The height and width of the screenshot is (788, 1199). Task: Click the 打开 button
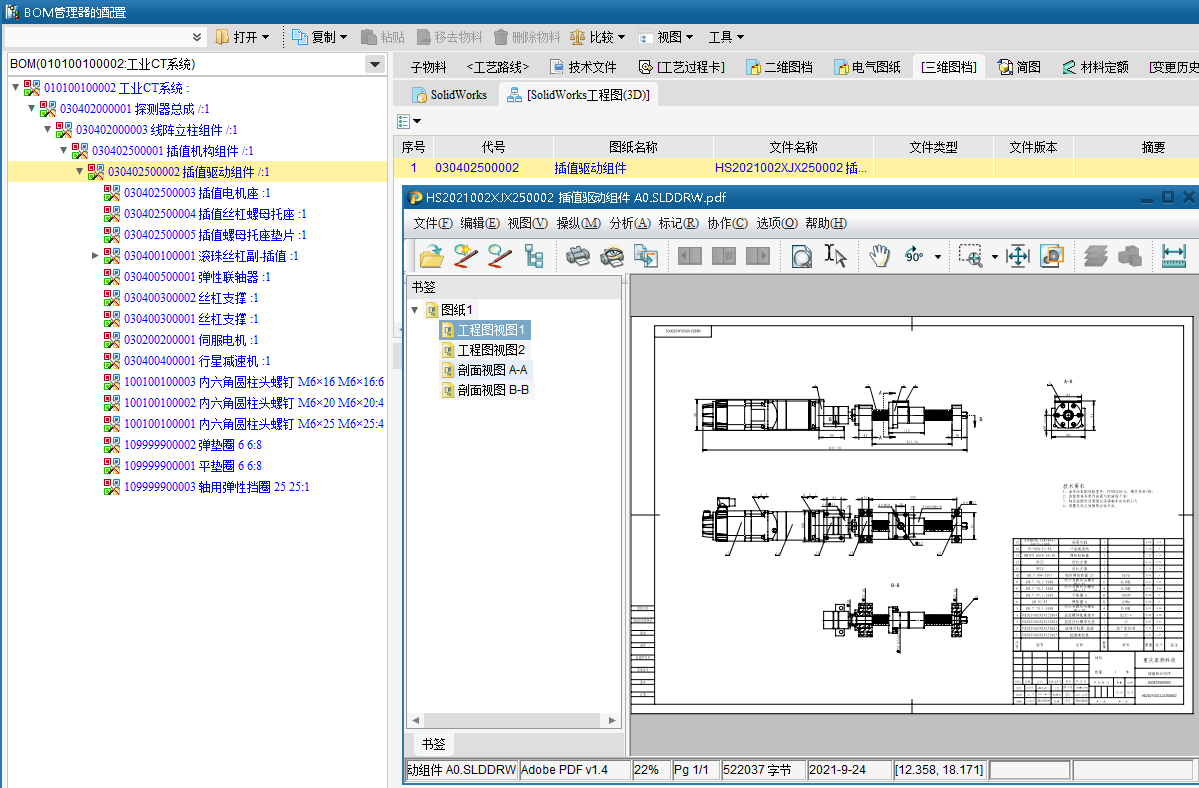click(x=242, y=37)
